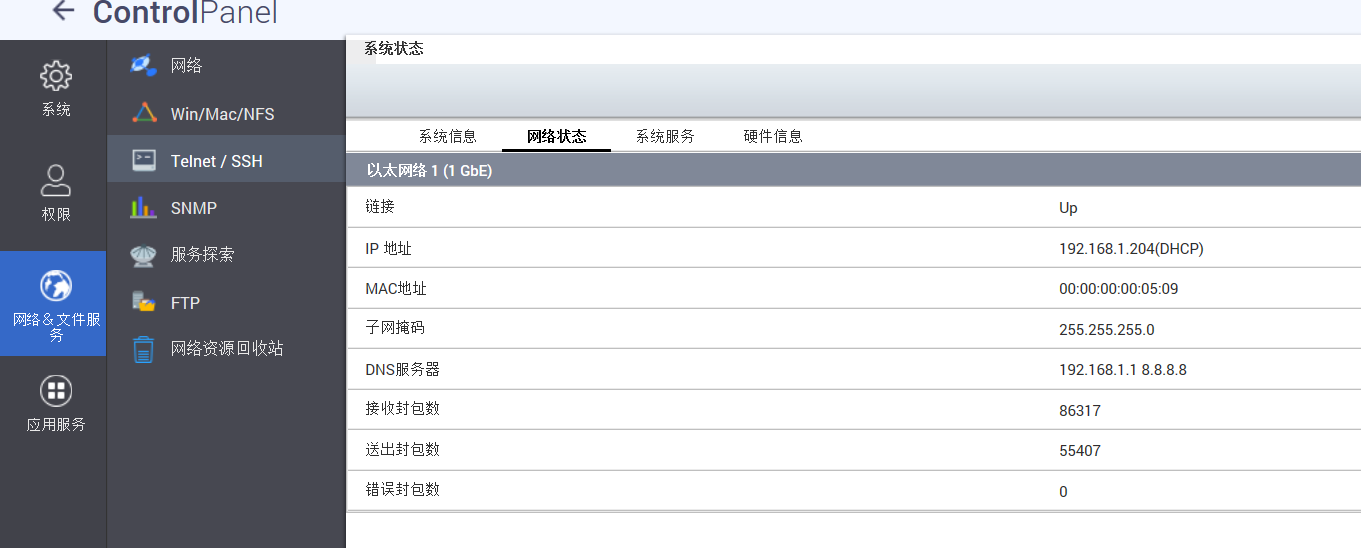Open the 网络资源回收站 trash icon
Image resolution: width=1361 pixels, height=548 pixels.
(144, 349)
